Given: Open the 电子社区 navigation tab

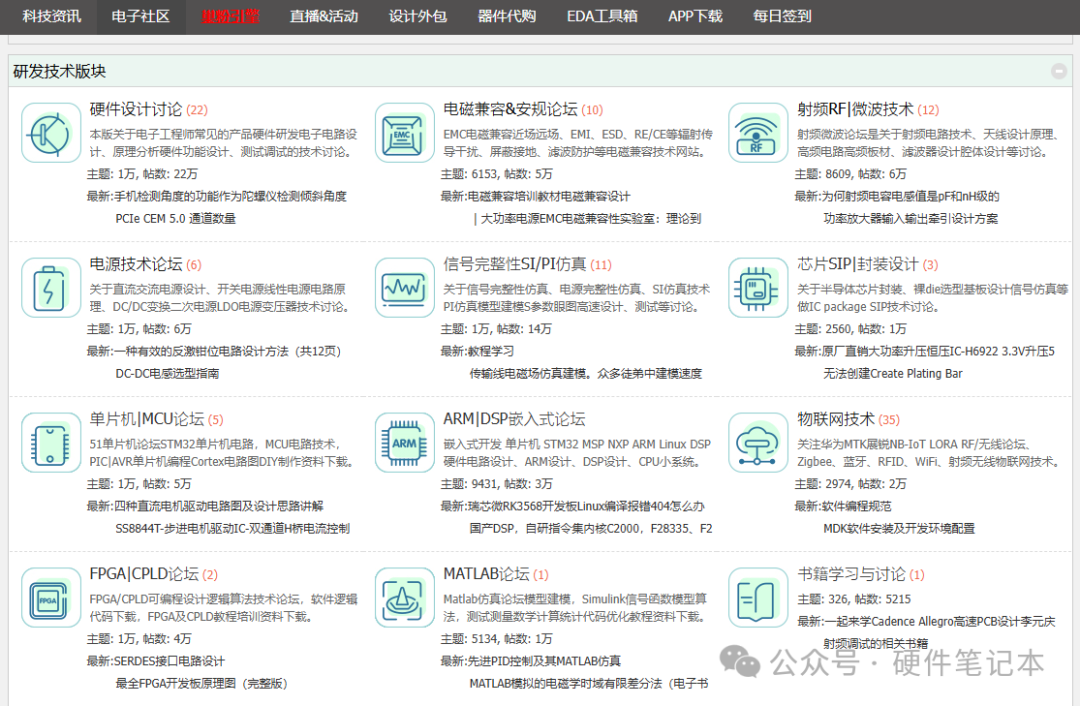Looking at the screenshot, I should pos(140,16).
